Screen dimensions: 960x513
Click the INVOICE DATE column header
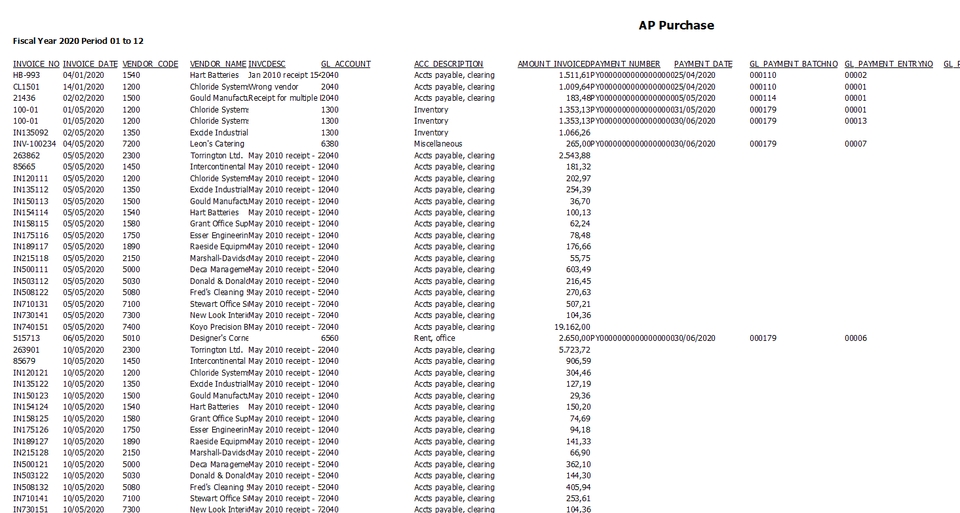[90, 64]
